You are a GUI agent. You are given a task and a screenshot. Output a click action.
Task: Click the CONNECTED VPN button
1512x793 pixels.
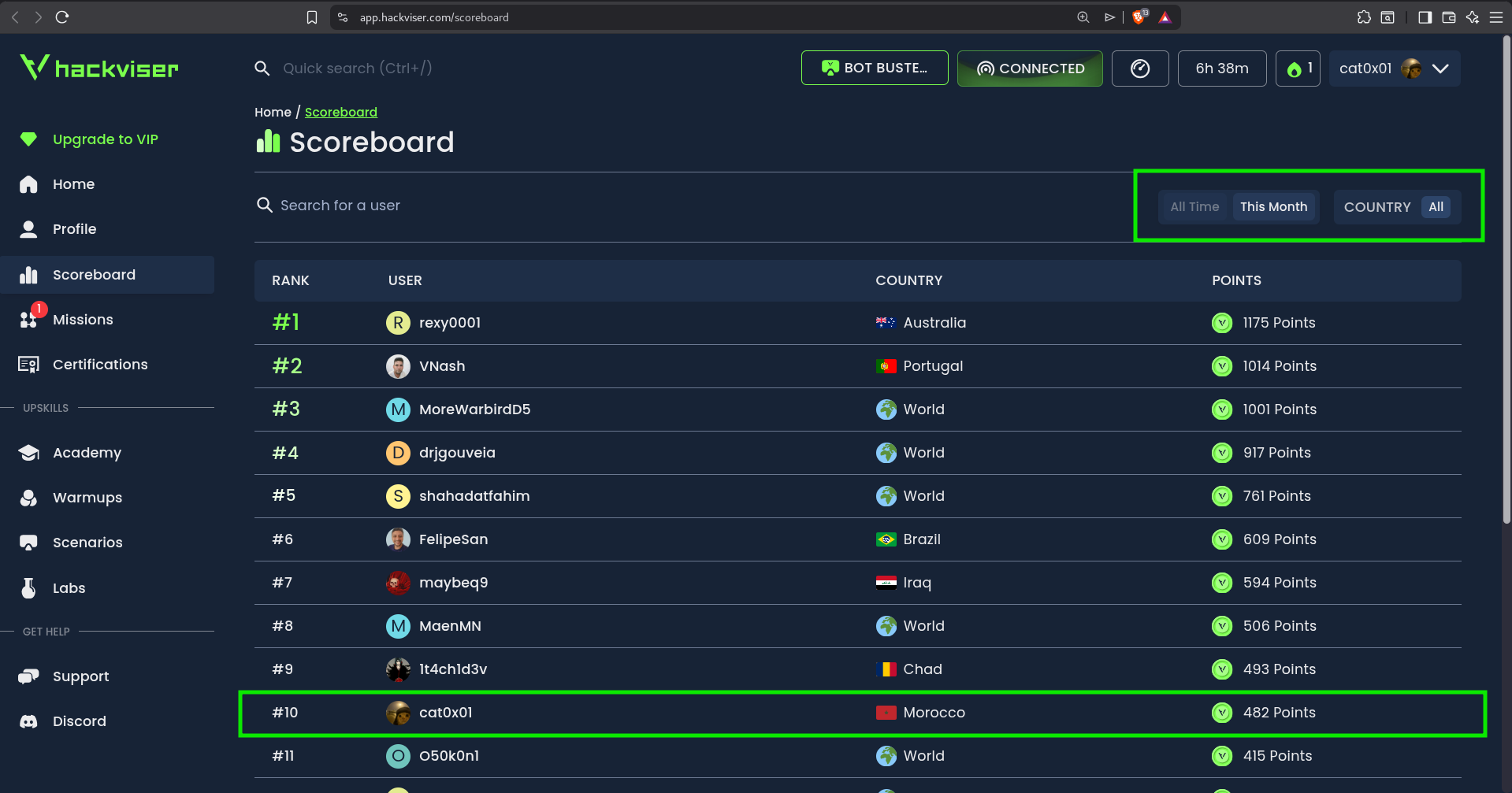(x=1030, y=69)
